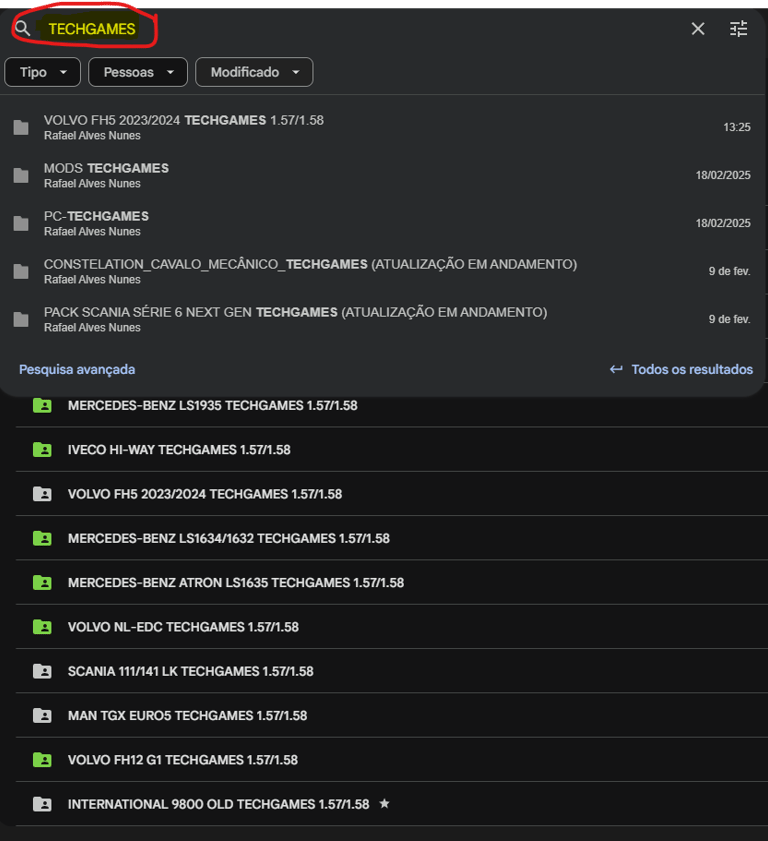Click 18/02/2025 date on MODS TECHGAMES
The height and width of the screenshot is (841, 768).
pyautogui.click(x=723, y=175)
